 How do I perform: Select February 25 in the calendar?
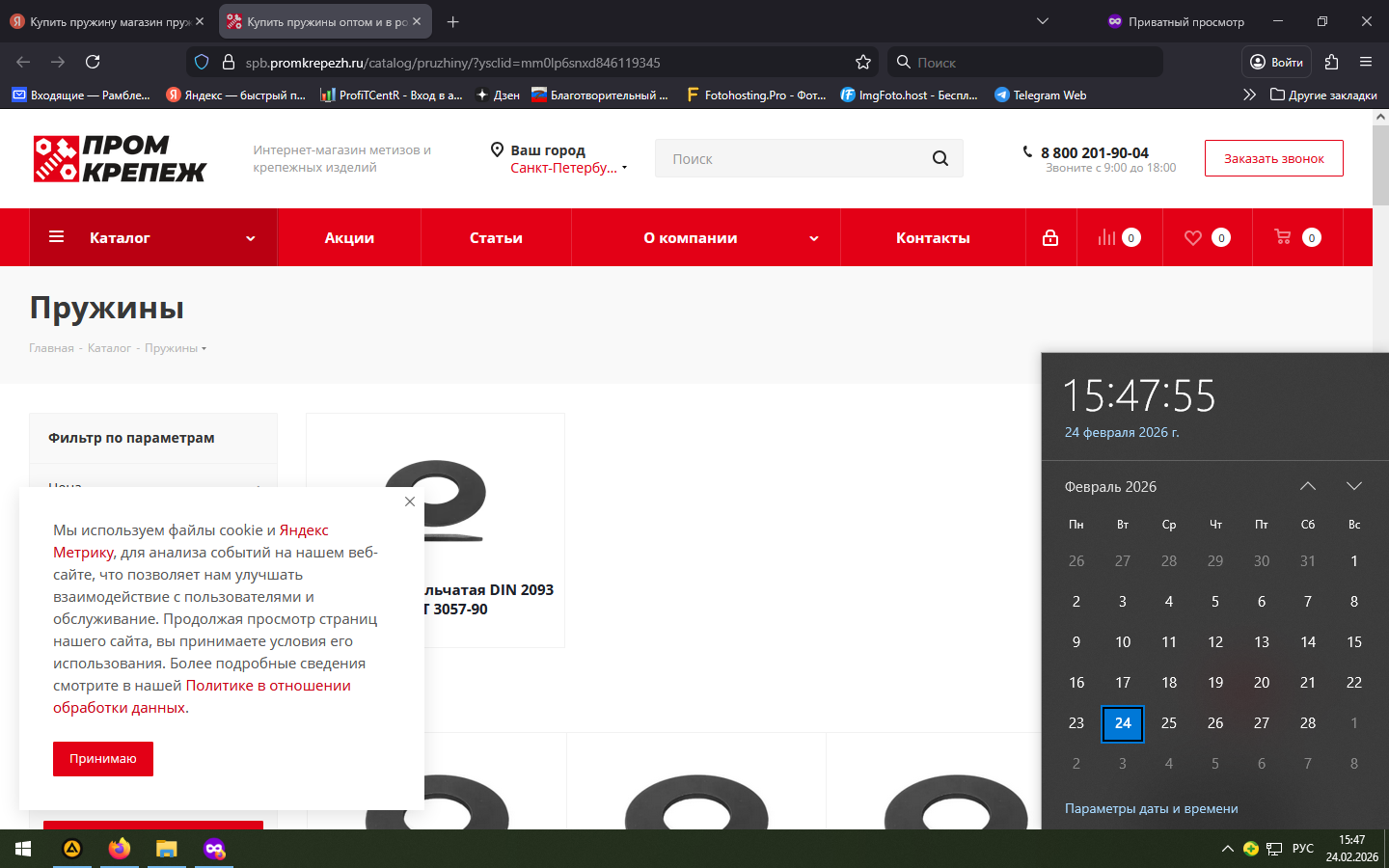pos(1169,722)
